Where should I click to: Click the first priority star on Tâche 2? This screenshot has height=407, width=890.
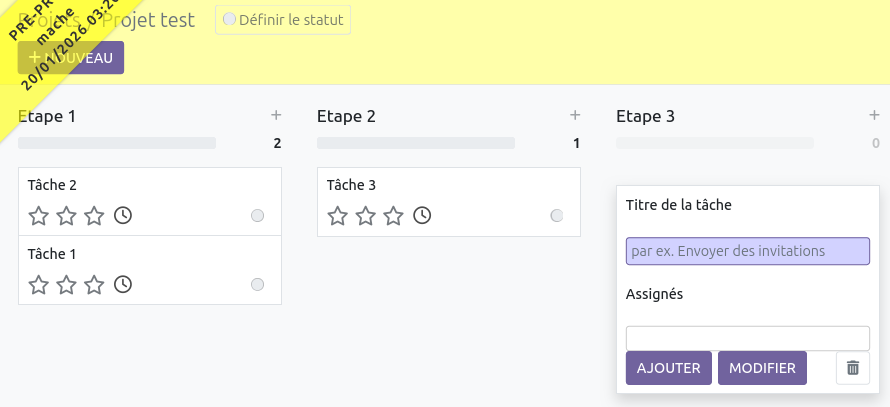click(x=38, y=215)
